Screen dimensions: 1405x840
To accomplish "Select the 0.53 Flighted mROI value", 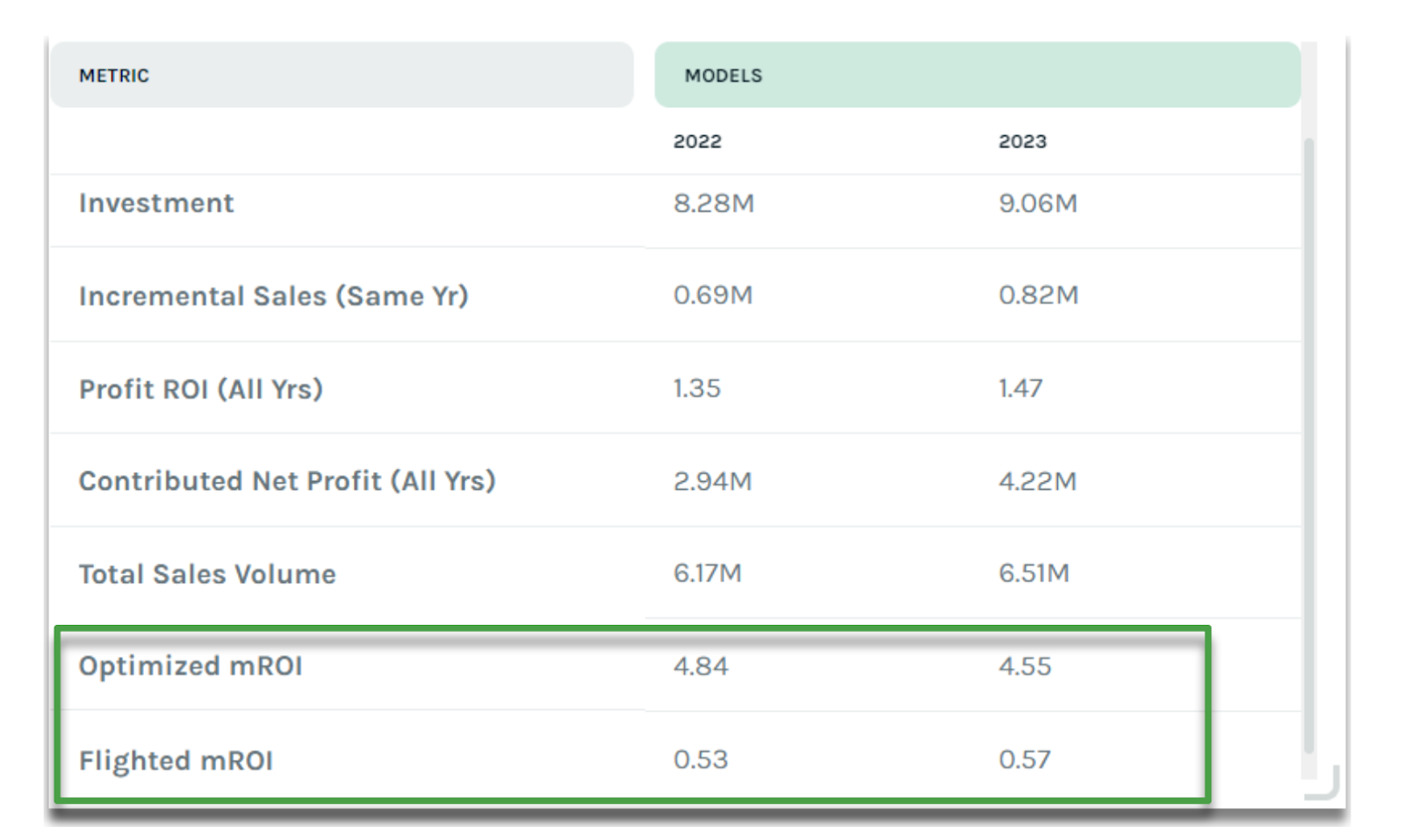I will coord(700,759).
